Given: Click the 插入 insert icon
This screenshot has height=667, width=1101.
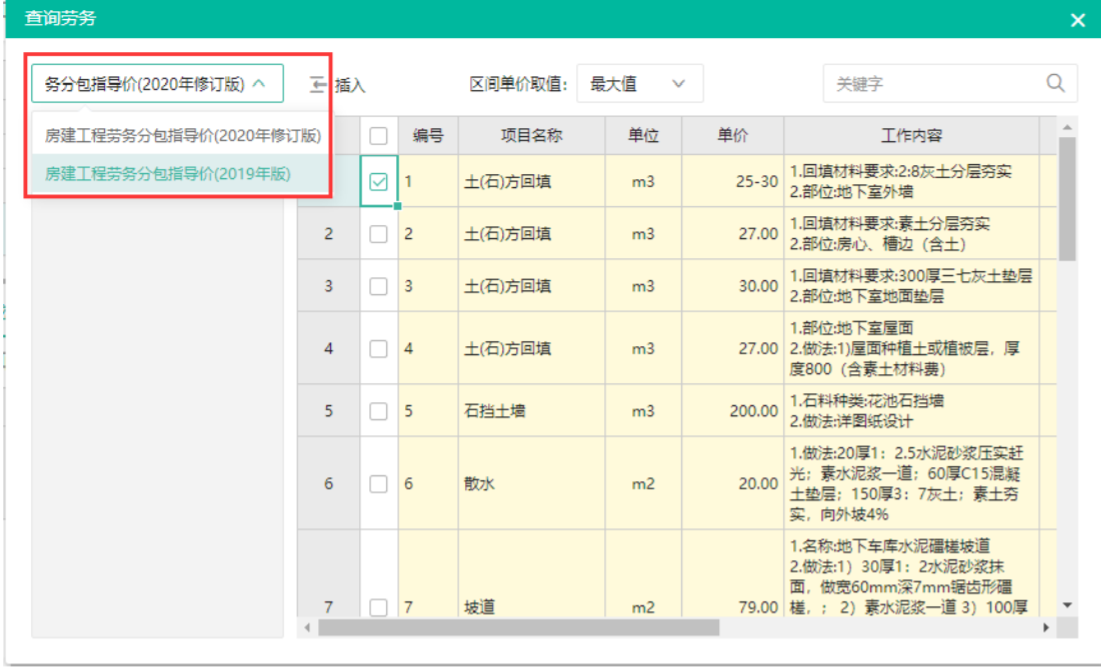Looking at the screenshot, I should 318,85.
